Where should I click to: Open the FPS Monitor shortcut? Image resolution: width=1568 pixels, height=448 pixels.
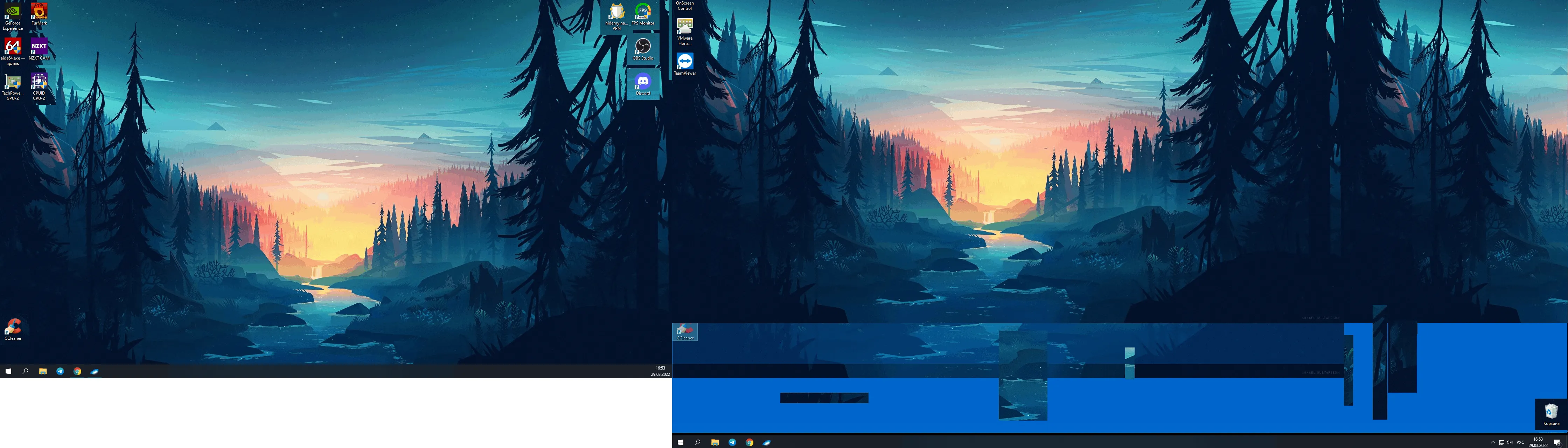(643, 14)
